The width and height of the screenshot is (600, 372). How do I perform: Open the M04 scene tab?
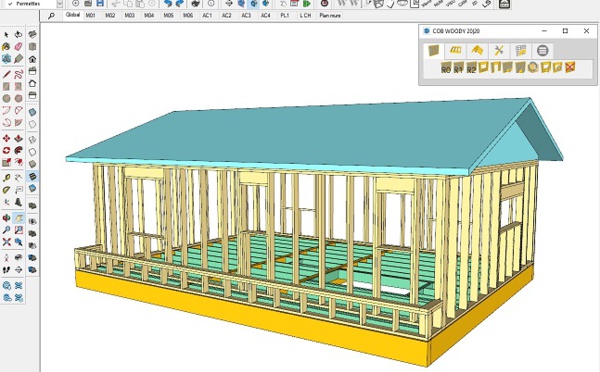[x=149, y=16]
